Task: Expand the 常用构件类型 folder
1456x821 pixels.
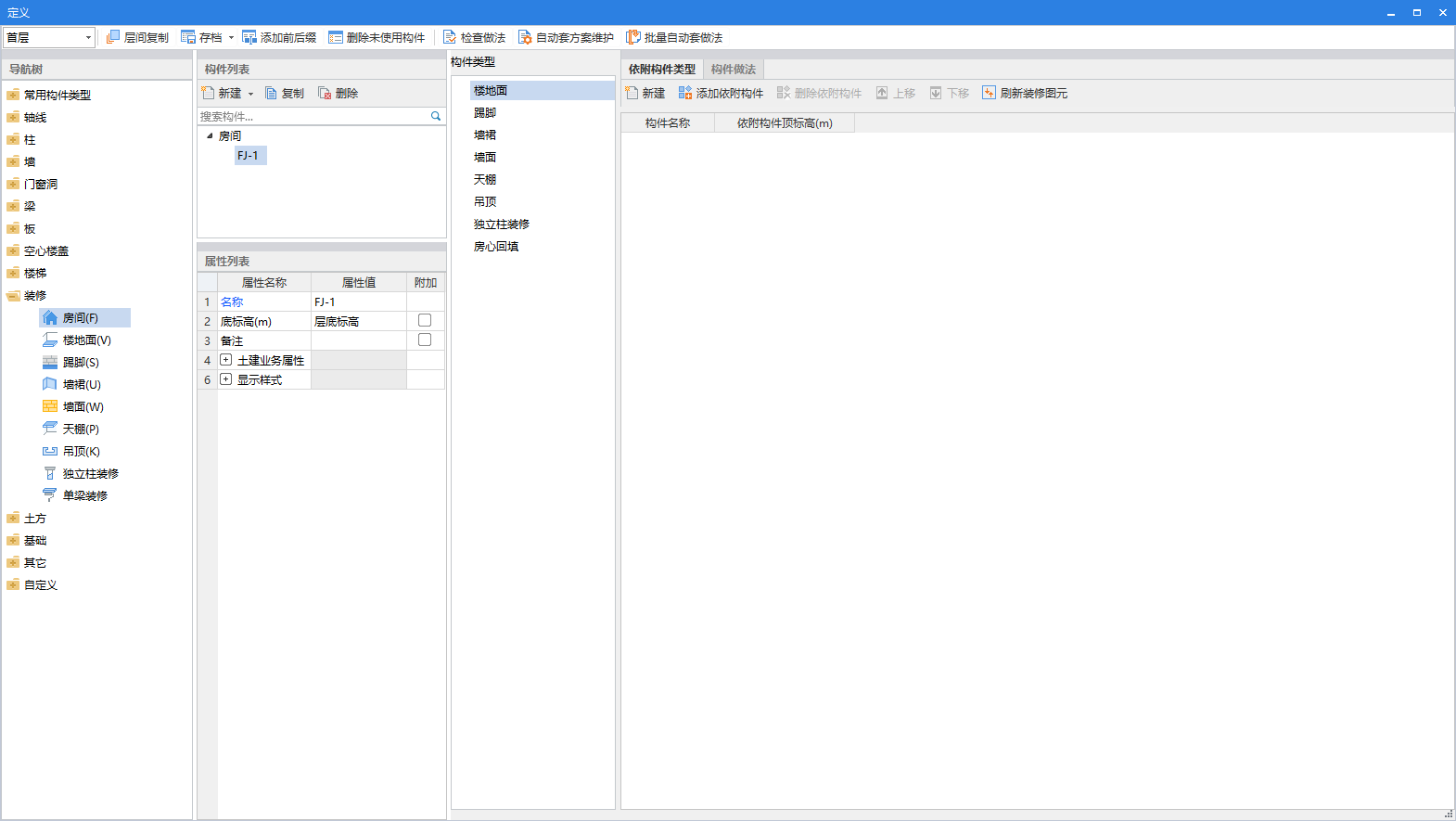Action: pos(13,96)
